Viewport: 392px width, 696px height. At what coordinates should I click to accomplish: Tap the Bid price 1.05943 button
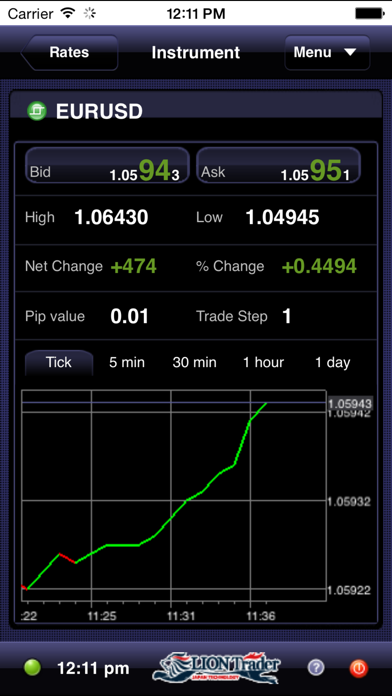click(x=107, y=166)
